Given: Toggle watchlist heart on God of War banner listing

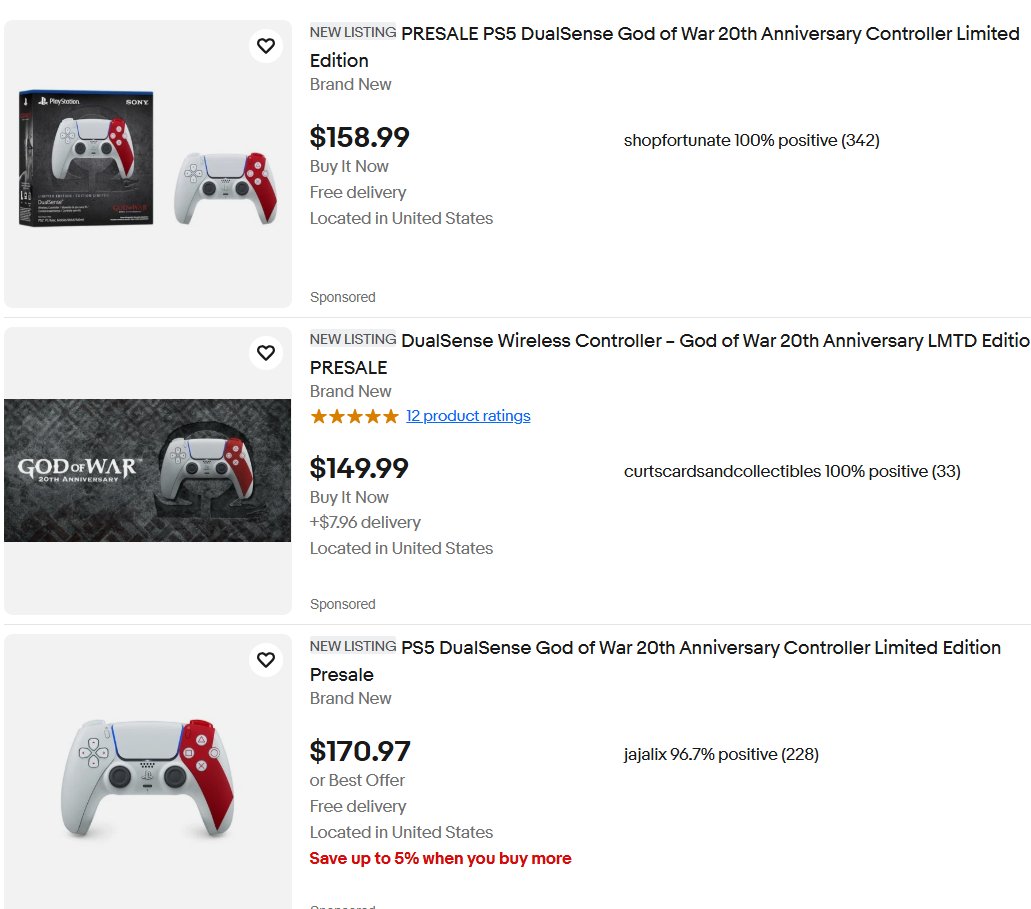Looking at the screenshot, I should click(x=266, y=353).
